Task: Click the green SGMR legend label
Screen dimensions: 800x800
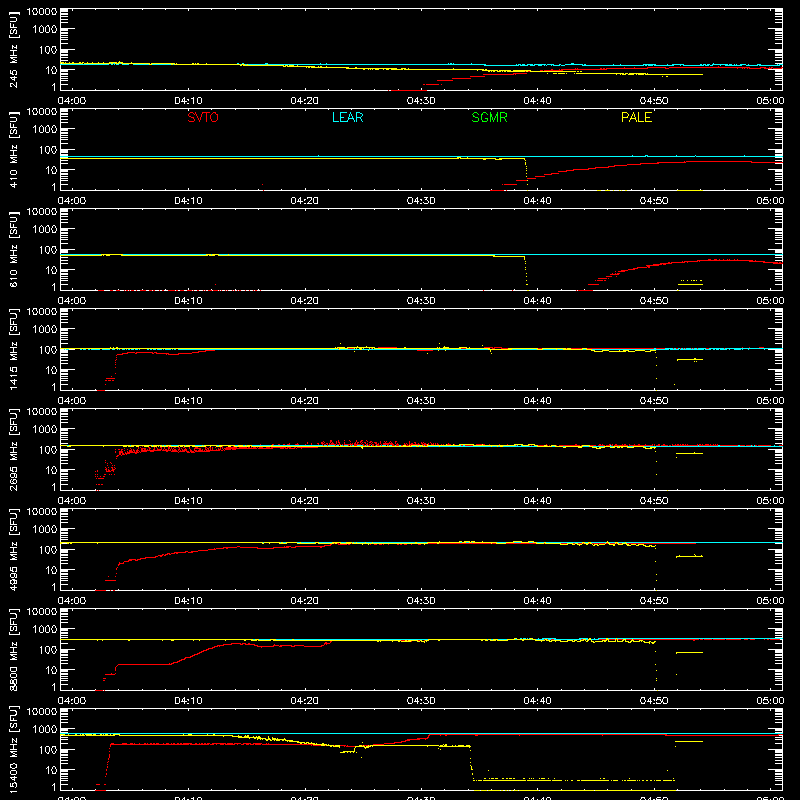Action: tap(489, 117)
